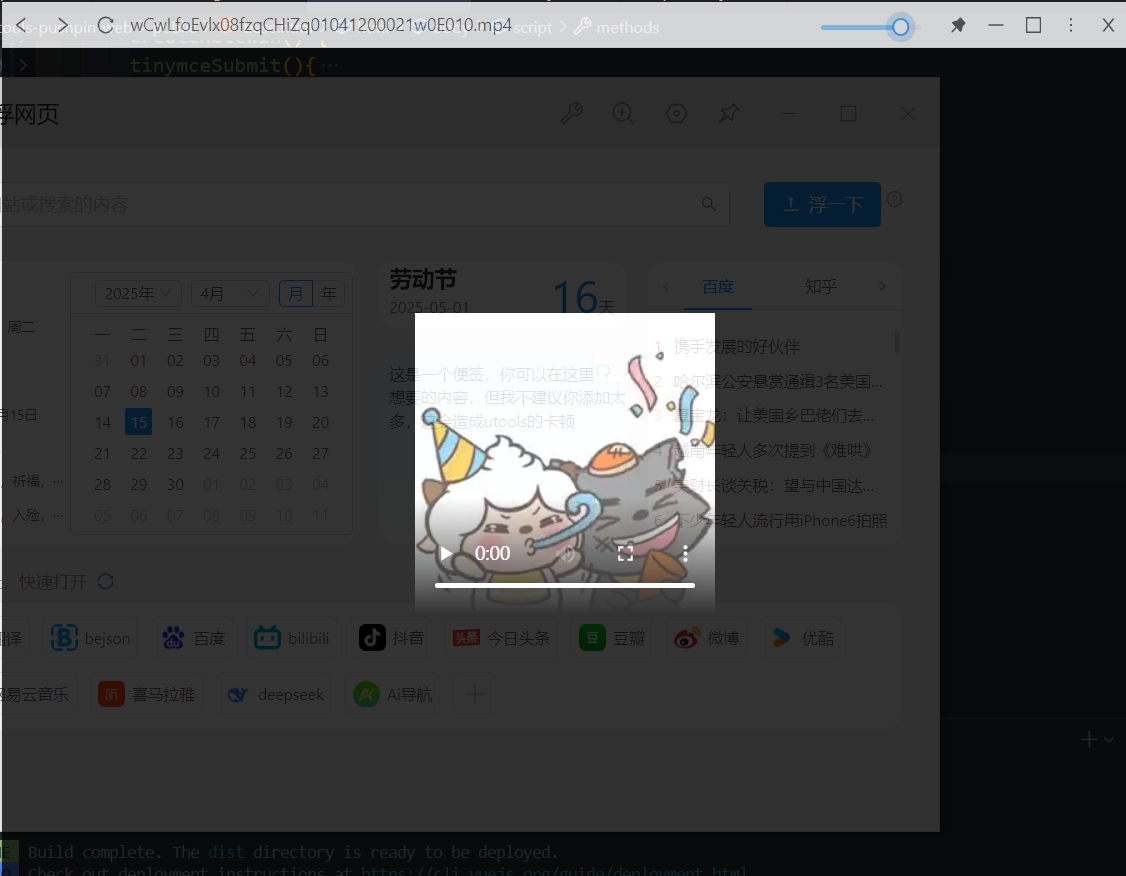Enter fullscreen on the video player

coord(625,554)
